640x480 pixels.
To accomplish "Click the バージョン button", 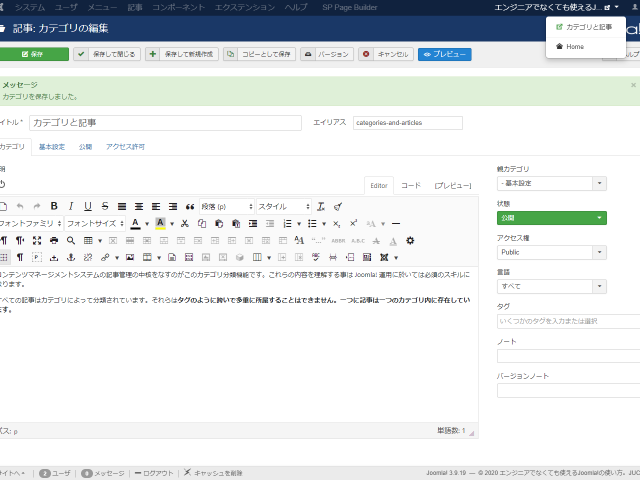I will coord(327,54).
